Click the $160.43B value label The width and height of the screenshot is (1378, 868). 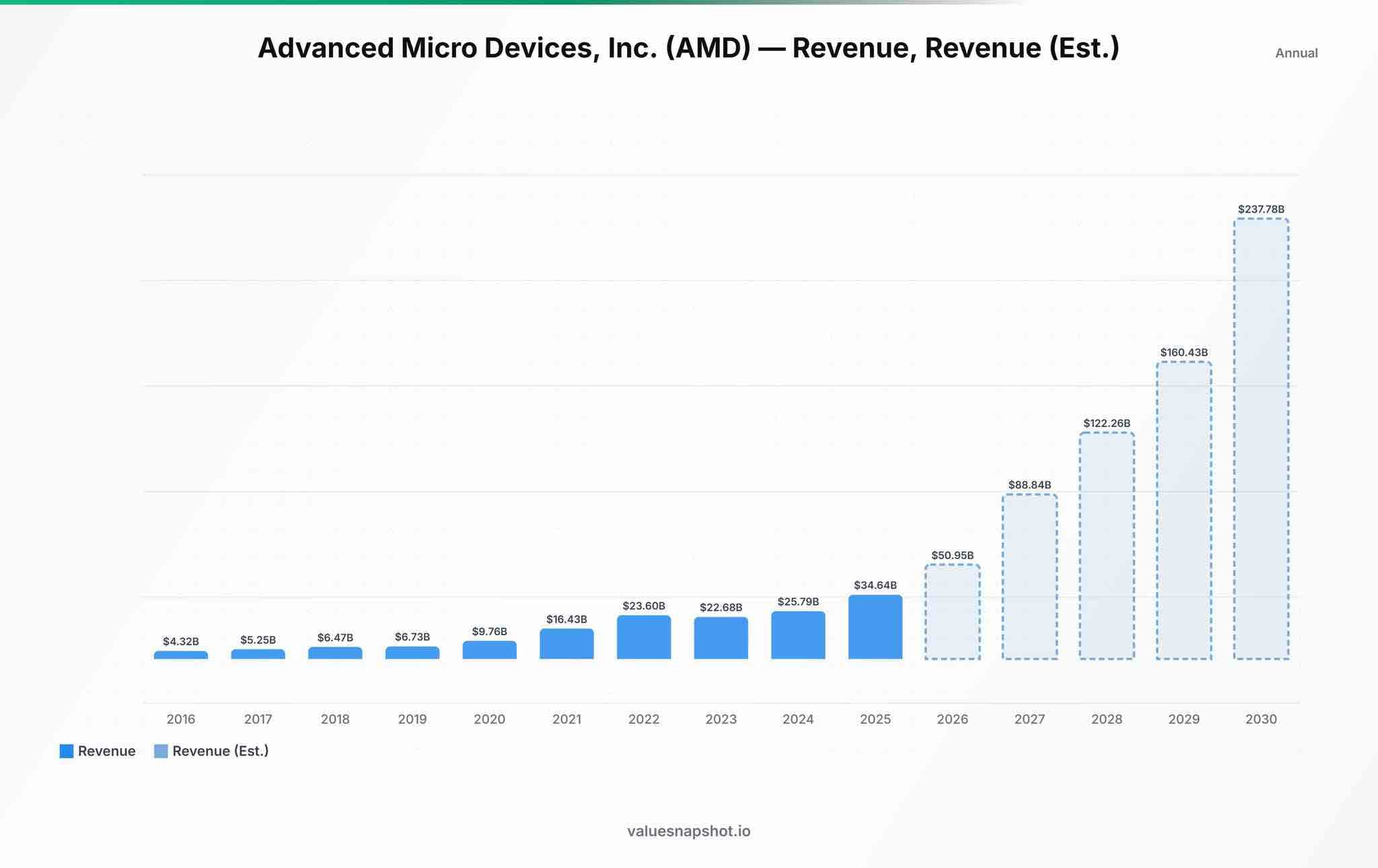(1184, 353)
